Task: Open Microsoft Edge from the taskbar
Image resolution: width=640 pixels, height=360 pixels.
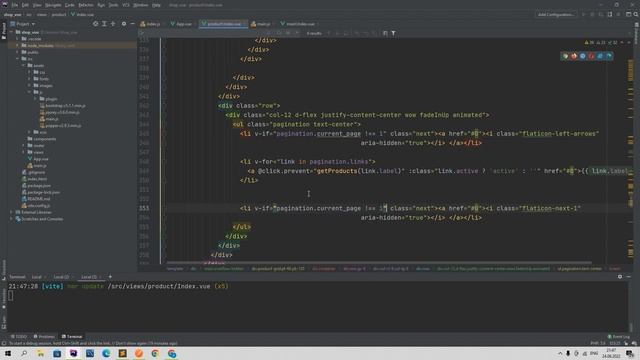Action: 106,353
